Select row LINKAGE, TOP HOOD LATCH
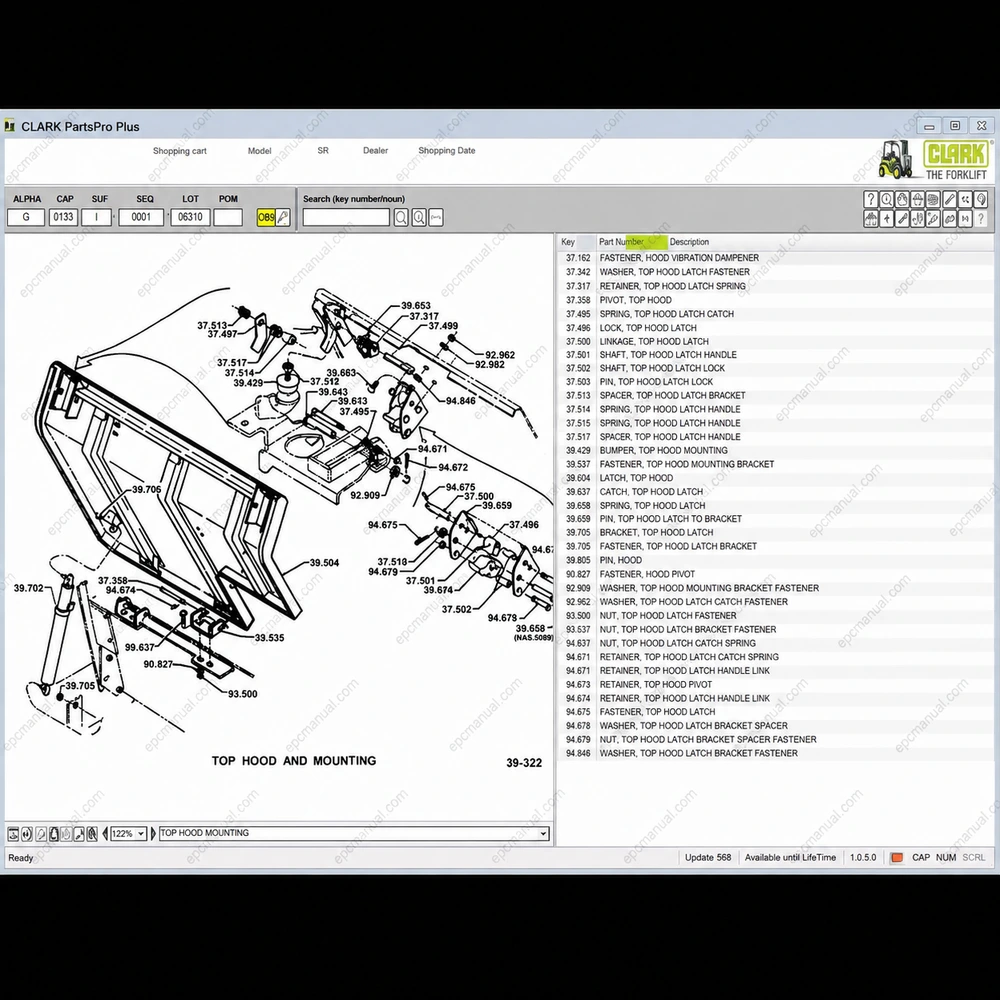Viewport: 1000px width, 1000px height. [x=776, y=341]
